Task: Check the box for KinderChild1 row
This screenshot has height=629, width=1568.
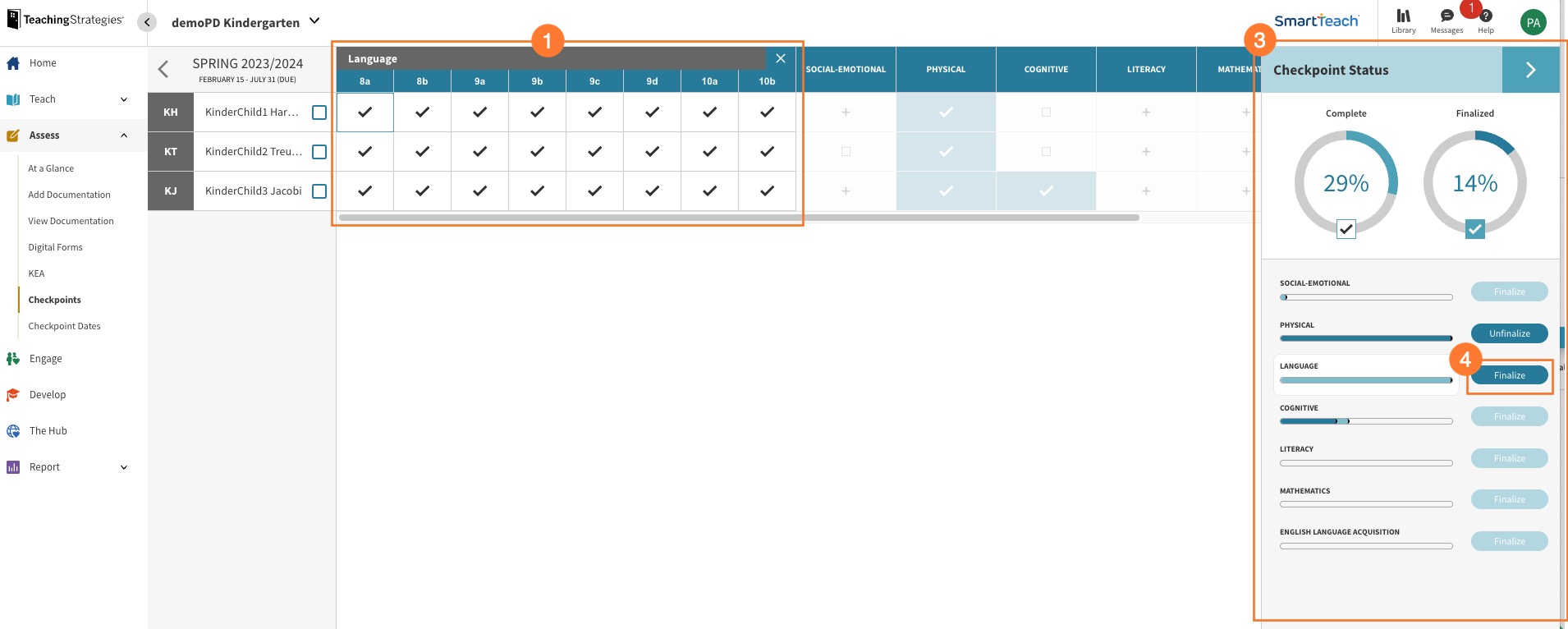Action: point(319,112)
